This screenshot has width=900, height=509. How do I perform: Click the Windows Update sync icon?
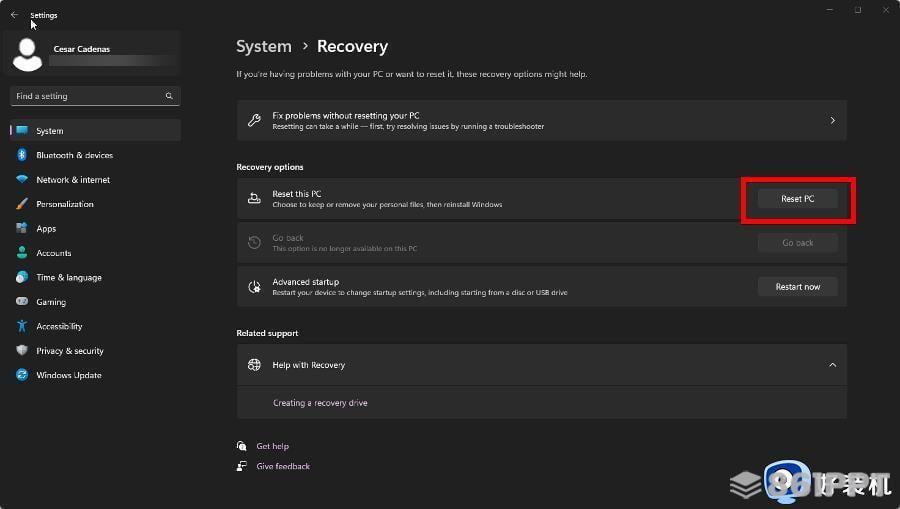tap(22, 375)
